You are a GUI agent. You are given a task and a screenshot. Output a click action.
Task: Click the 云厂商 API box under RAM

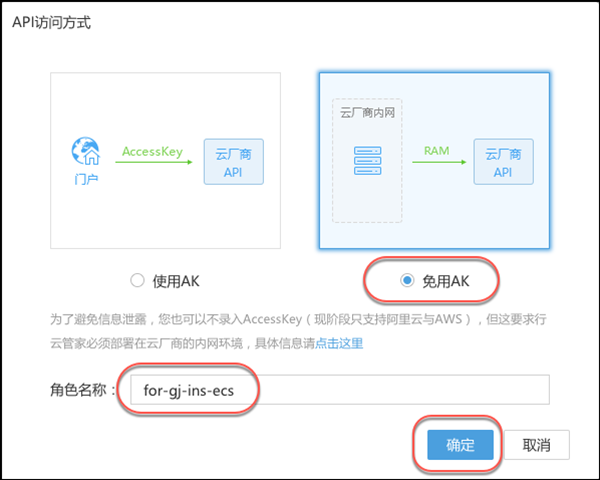(x=504, y=162)
